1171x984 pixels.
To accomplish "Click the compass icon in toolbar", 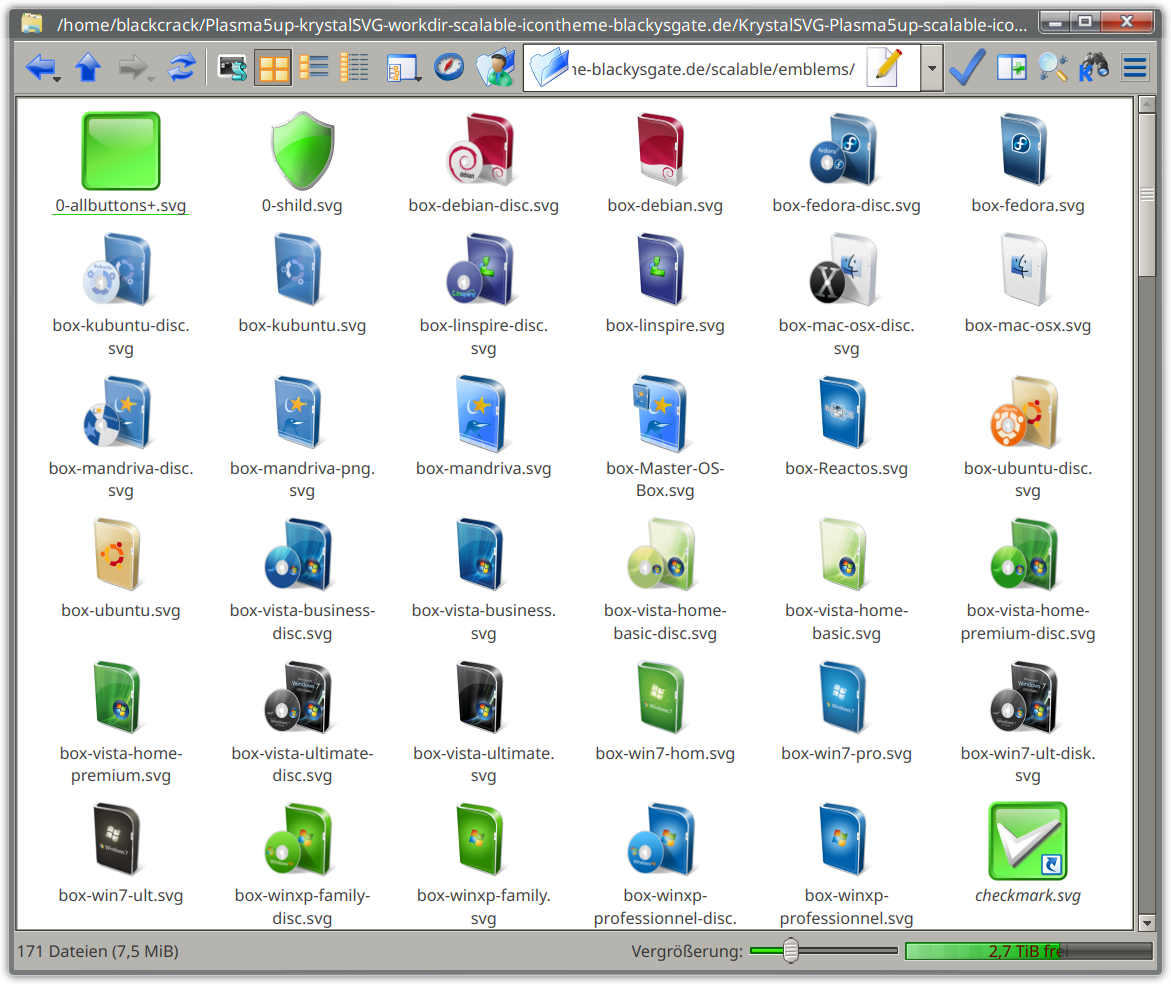I will [449, 68].
